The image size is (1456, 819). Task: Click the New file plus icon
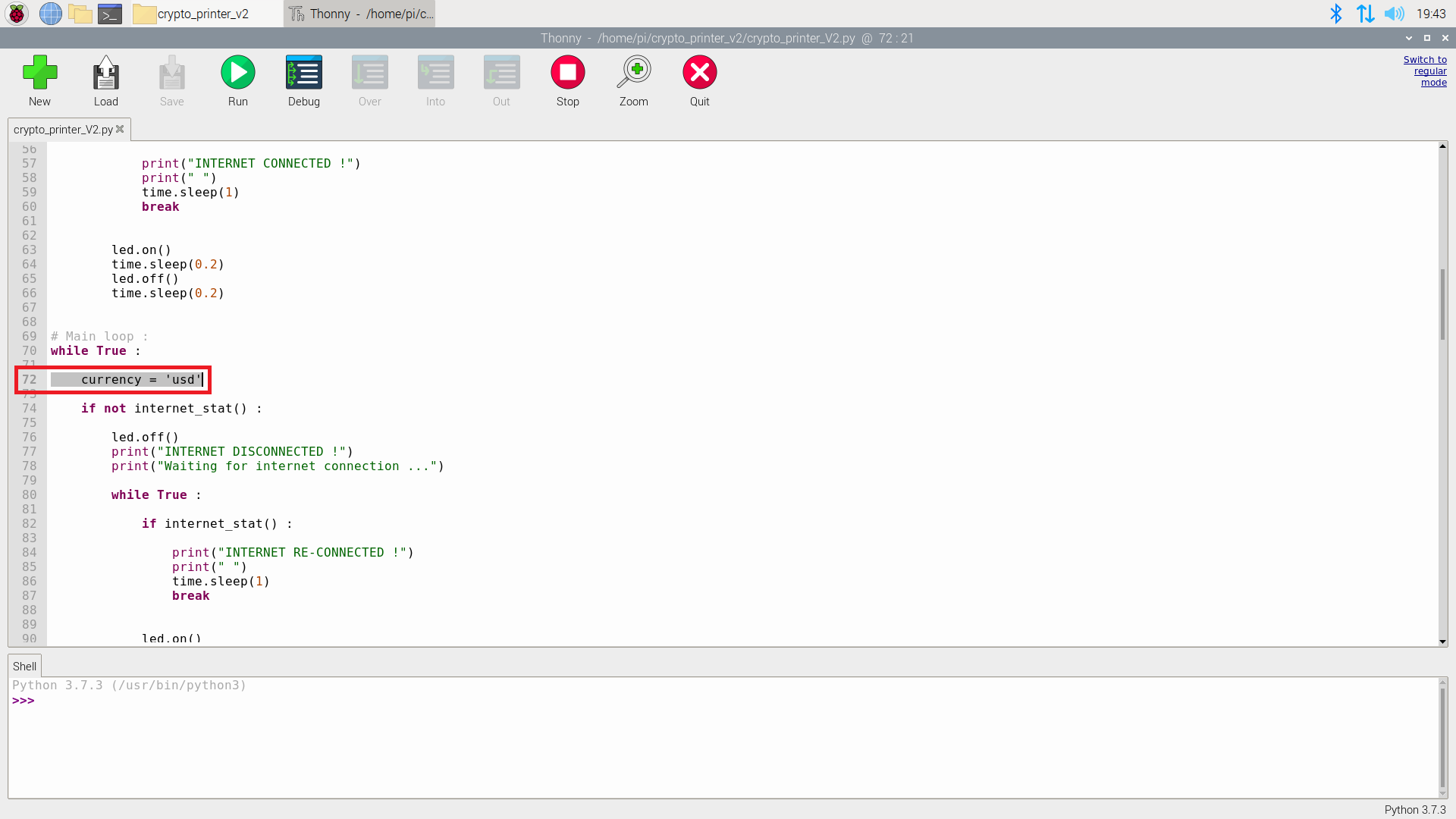(39, 73)
